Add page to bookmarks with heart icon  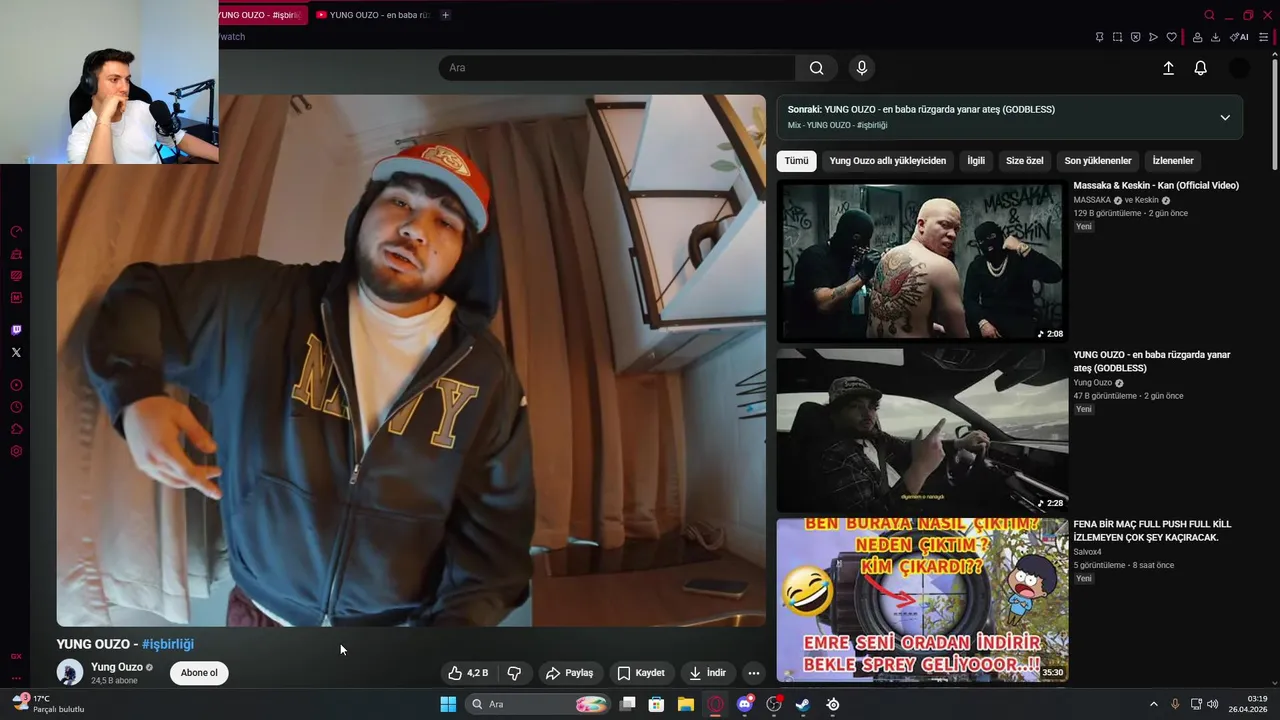point(1171,37)
